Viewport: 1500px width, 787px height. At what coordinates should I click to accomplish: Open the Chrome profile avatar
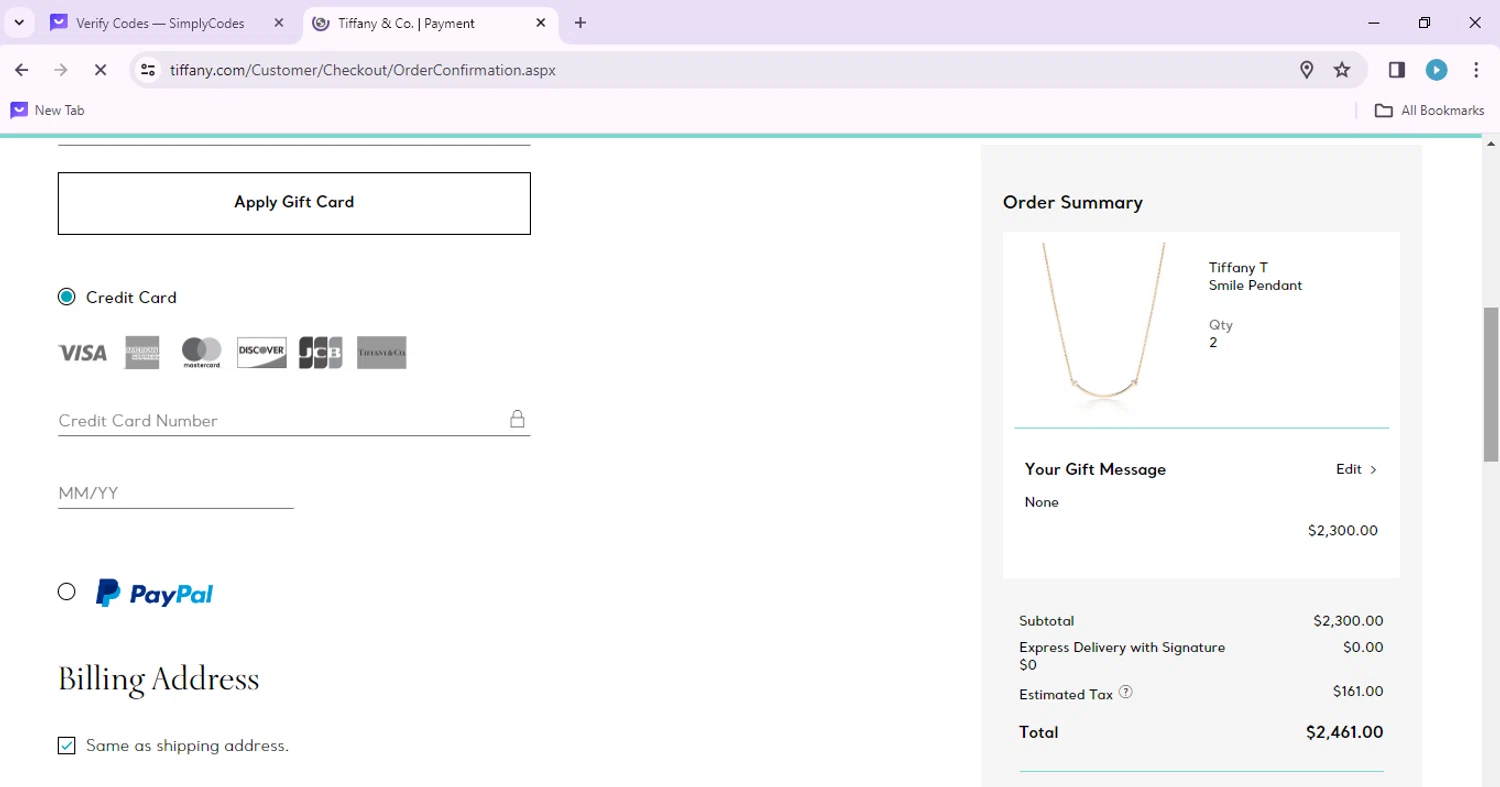(x=1437, y=70)
